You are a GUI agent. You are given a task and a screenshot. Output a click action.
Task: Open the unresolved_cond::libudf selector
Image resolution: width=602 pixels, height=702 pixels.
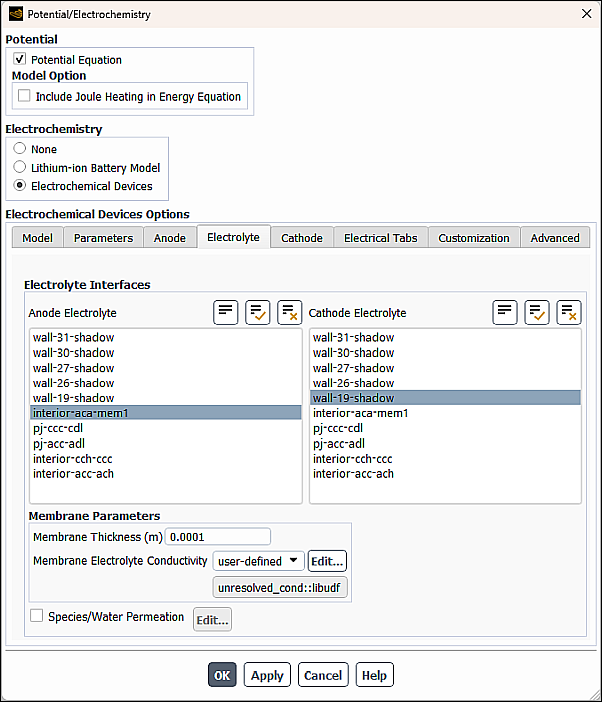[x=280, y=588]
